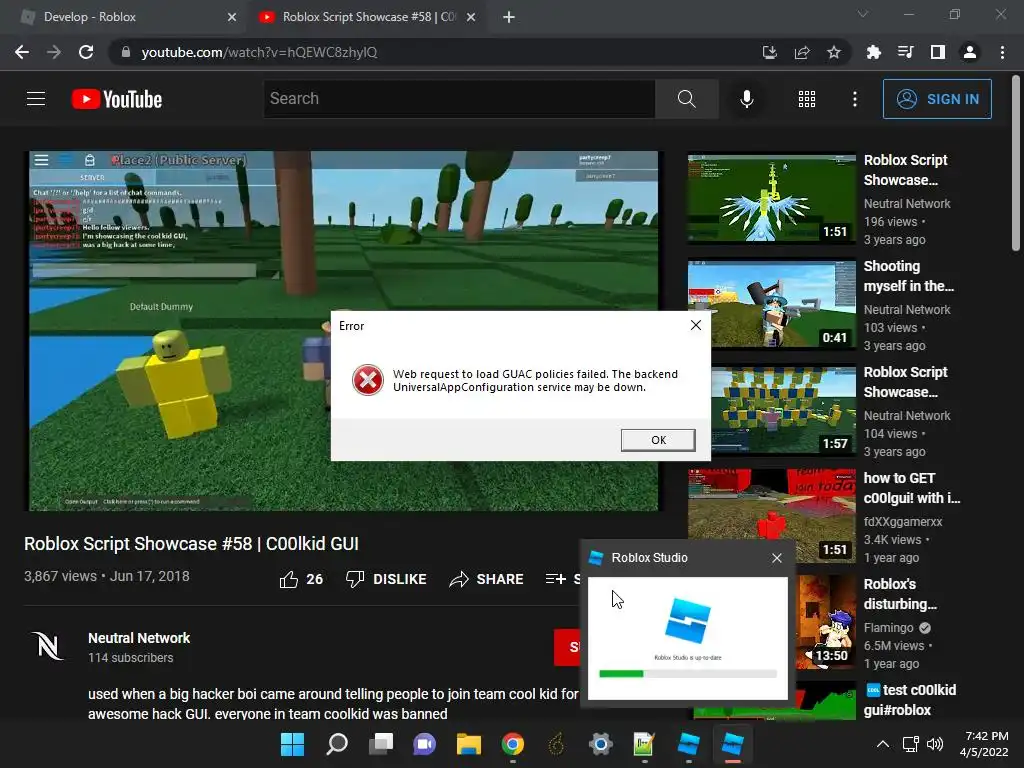Open the tab search chevron
1024x768 pixels.
pyautogui.click(x=863, y=14)
